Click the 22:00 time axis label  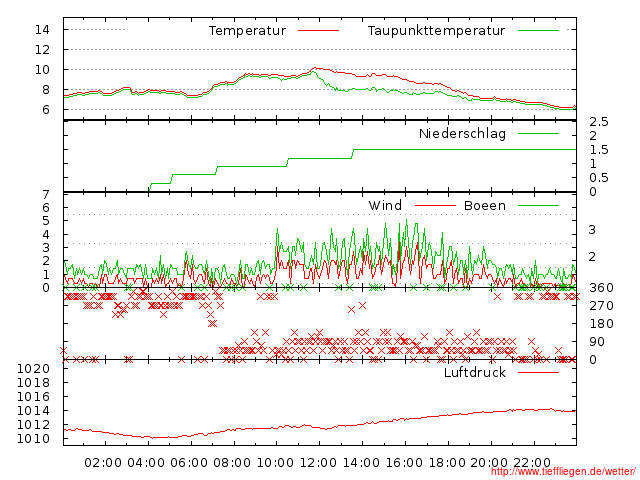pyautogui.click(x=532, y=463)
